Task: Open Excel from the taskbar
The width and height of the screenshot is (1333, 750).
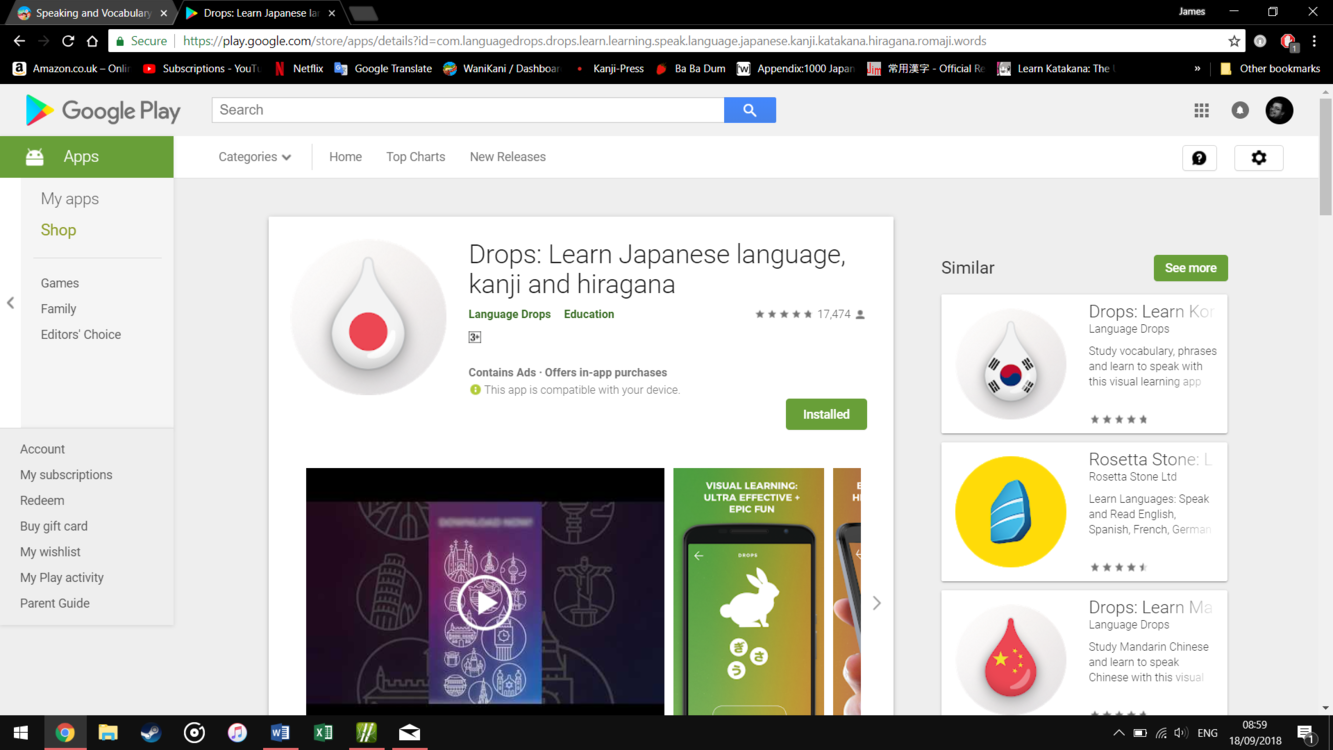Action: (x=323, y=733)
